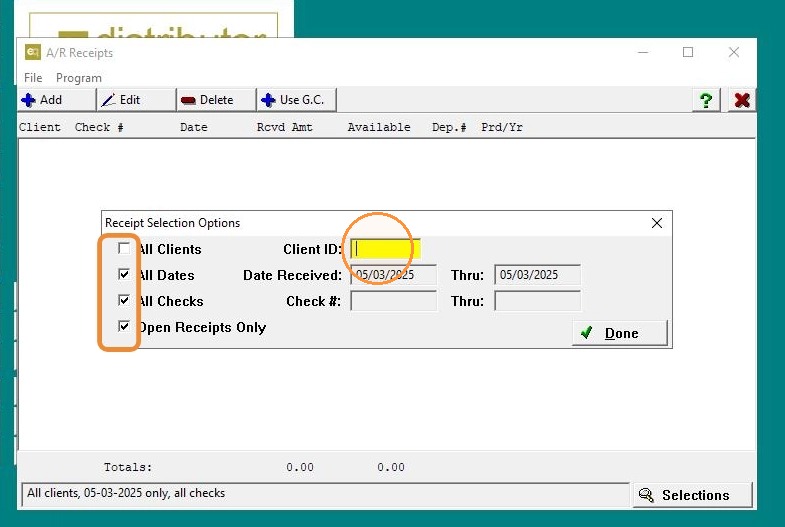785x527 pixels.
Task: Open the Program menu
Action: (79, 78)
